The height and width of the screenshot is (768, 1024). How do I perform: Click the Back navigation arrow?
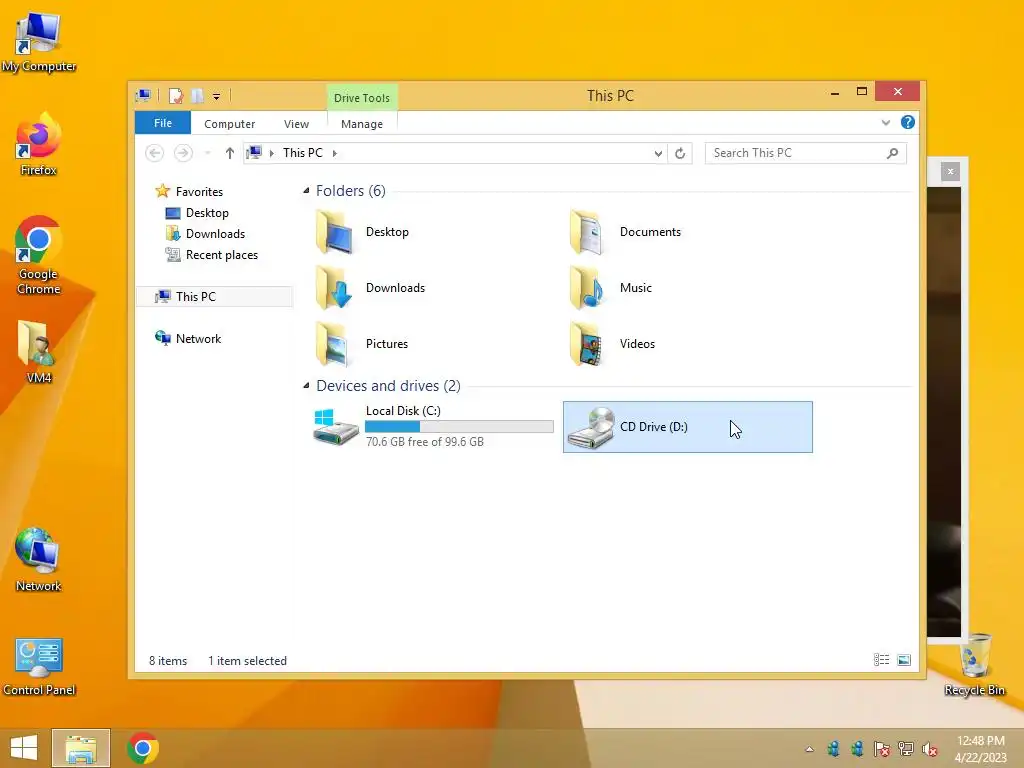click(155, 153)
